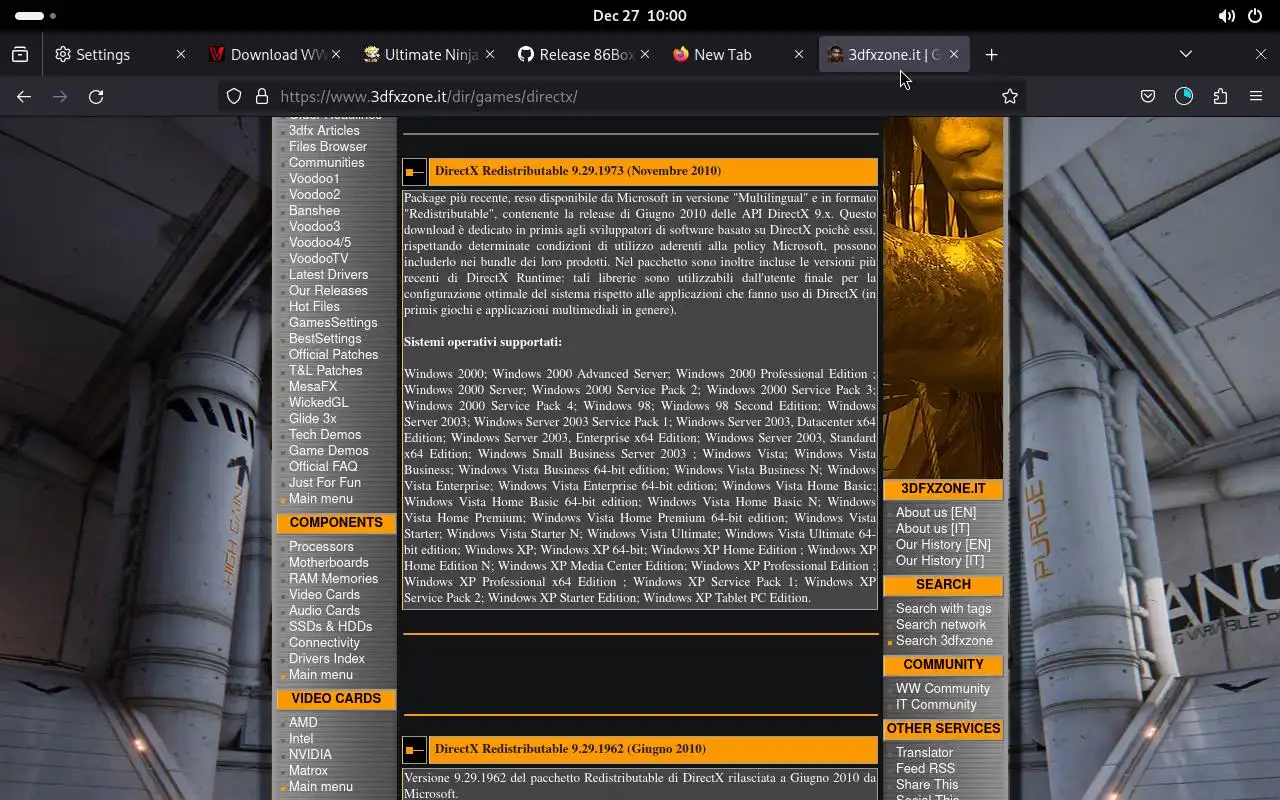The image size is (1280, 800).
Task: Open the Communities sidebar link
Action: tap(326, 163)
